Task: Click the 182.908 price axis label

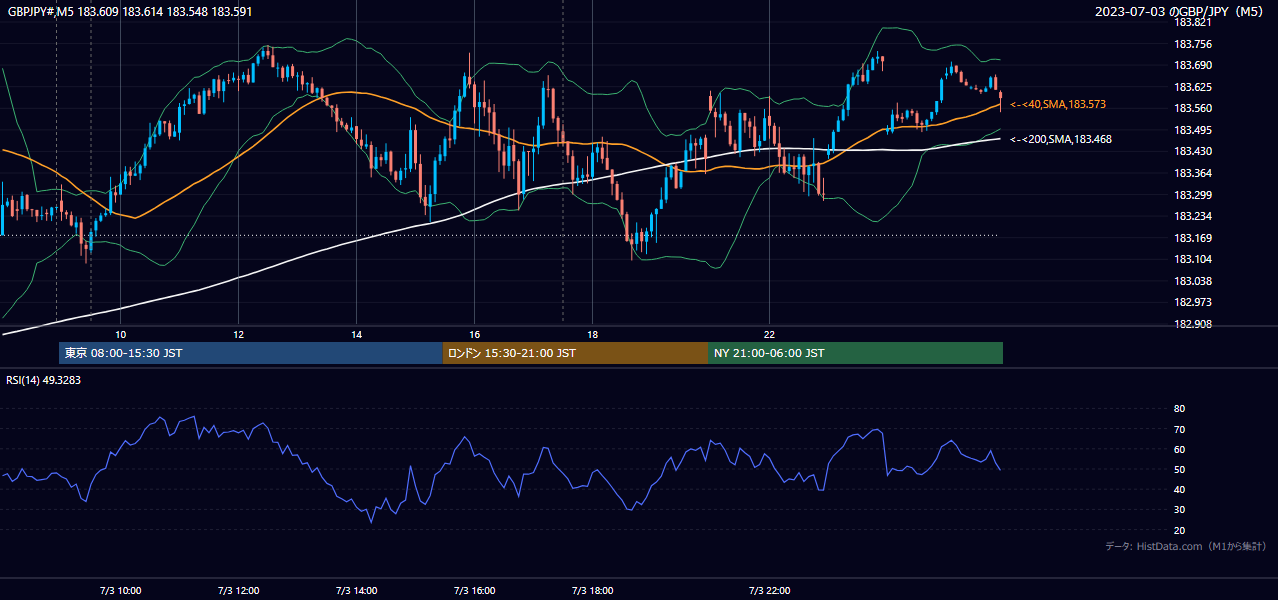Action: point(1192,324)
